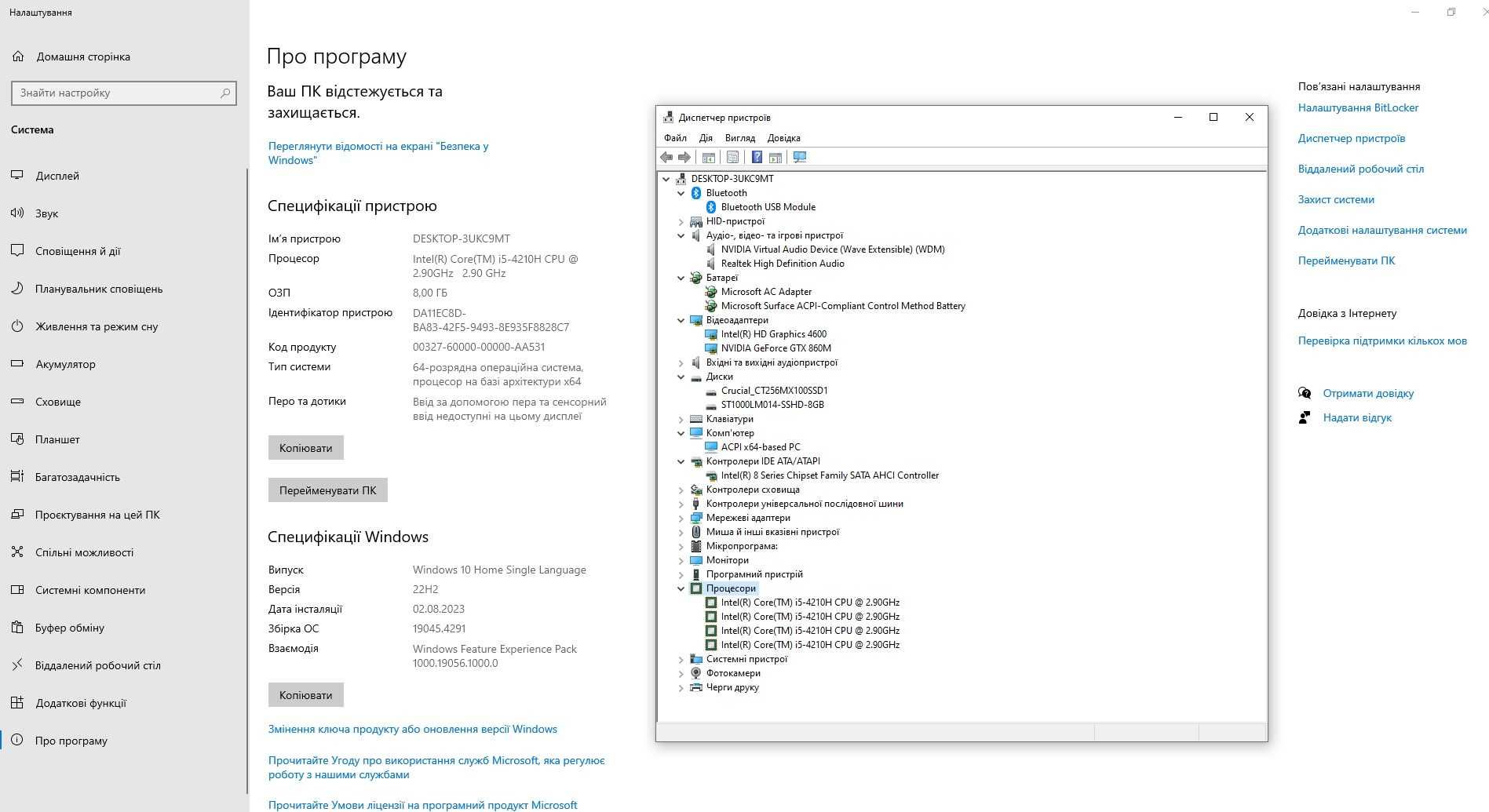The height and width of the screenshot is (812, 1489).
Task: Select the Про програму sidebar item
Action: pyautogui.click(x=124, y=741)
